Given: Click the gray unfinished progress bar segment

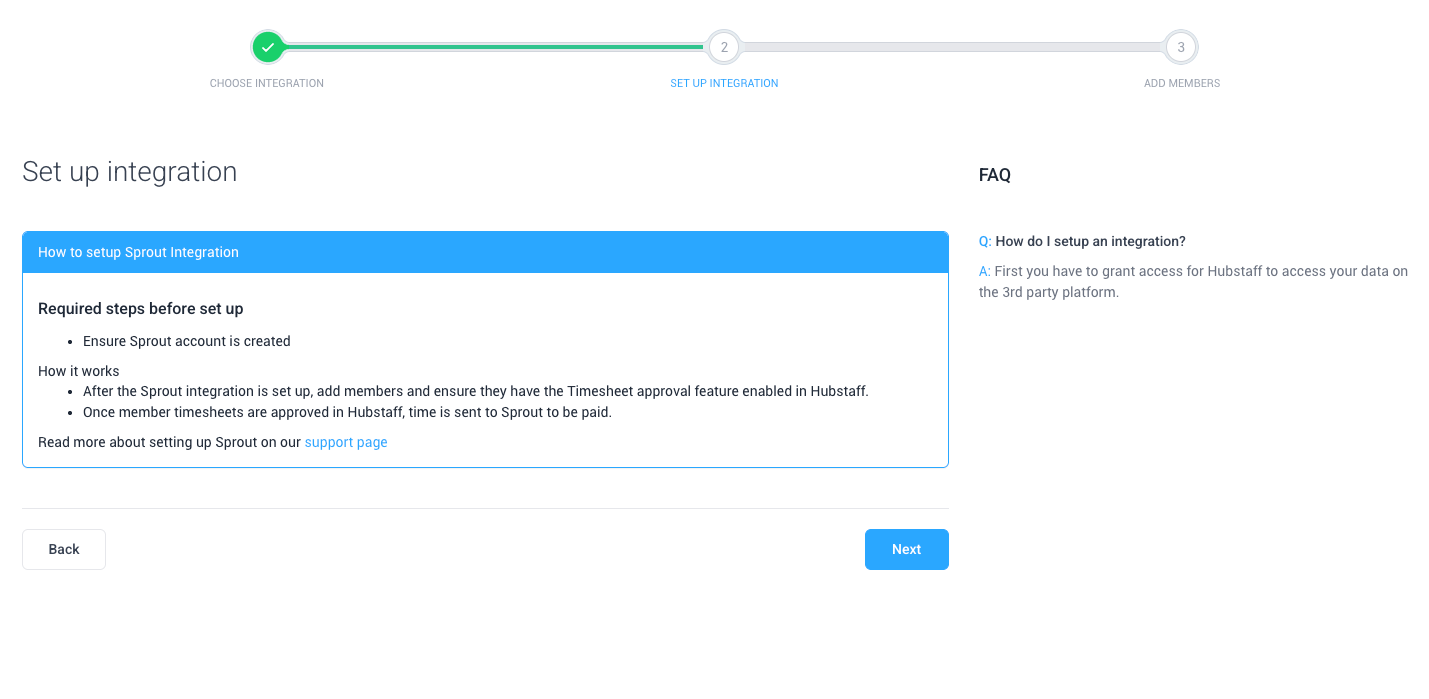Looking at the screenshot, I should pyautogui.click(x=952, y=47).
